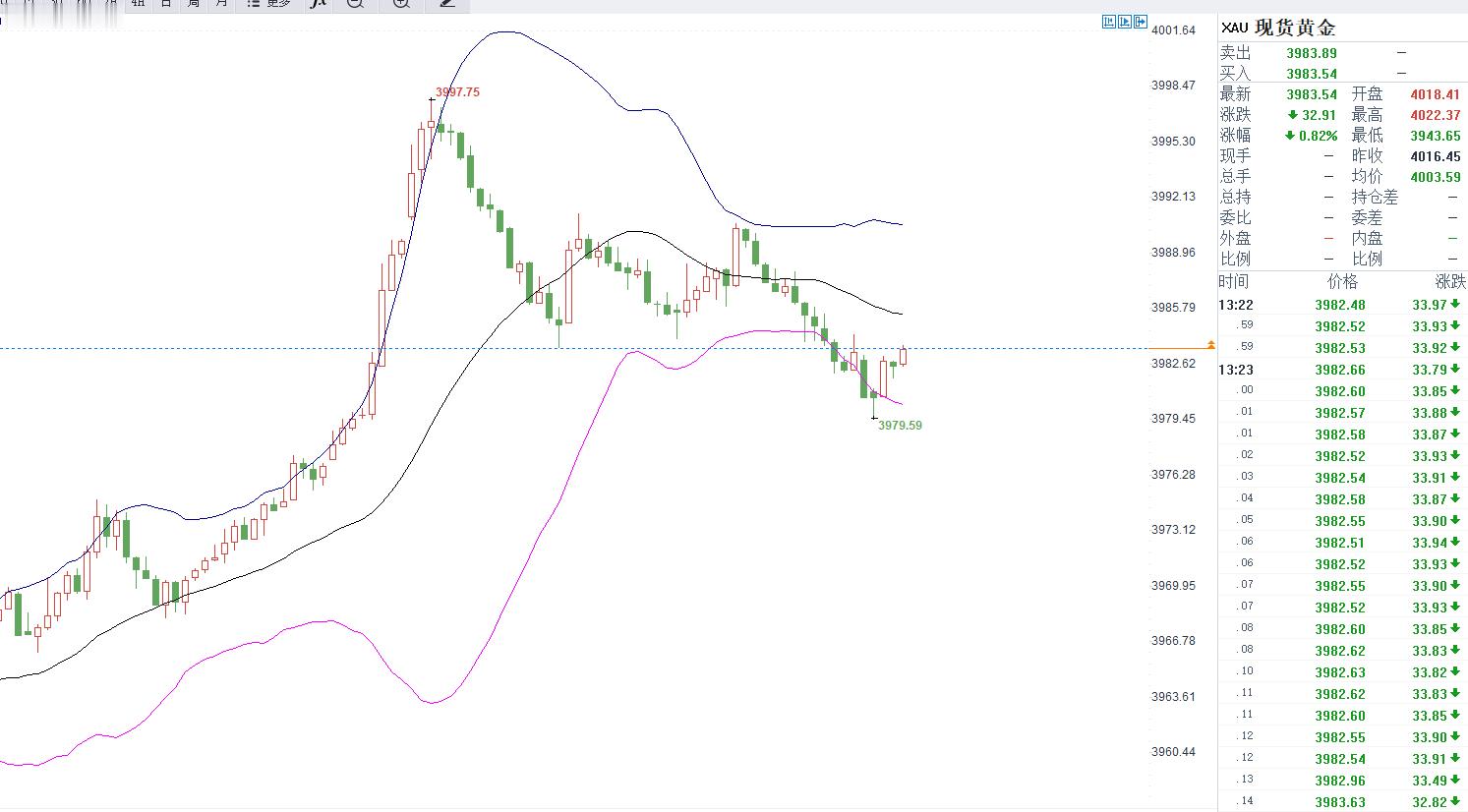Viewport: 1468px width, 812px height.
Task: Click the tick change value 32.82
Action: 1431,802
